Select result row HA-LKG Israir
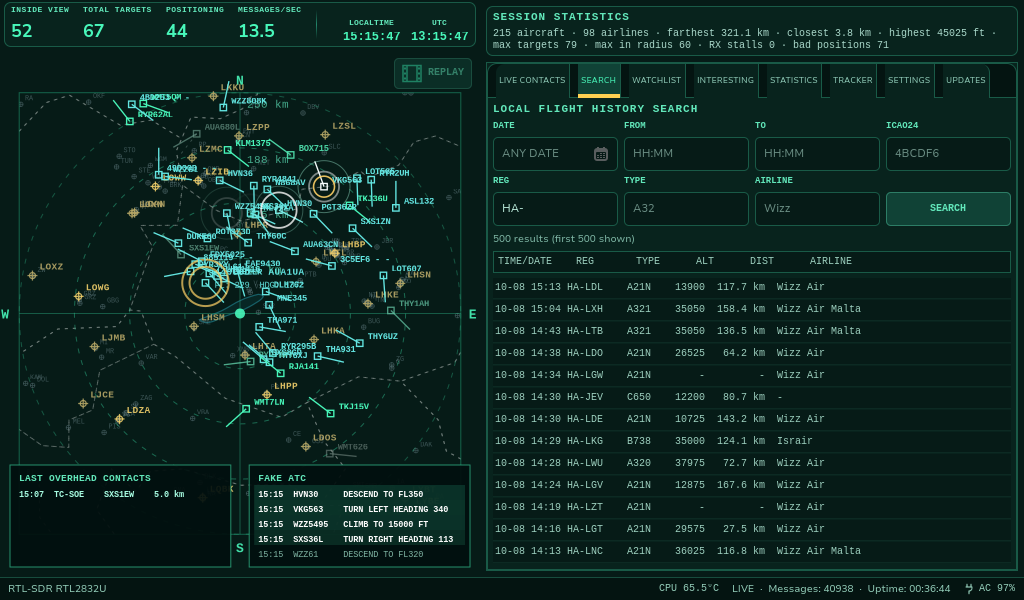Screen dimensions: 1024x600 [752, 441]
